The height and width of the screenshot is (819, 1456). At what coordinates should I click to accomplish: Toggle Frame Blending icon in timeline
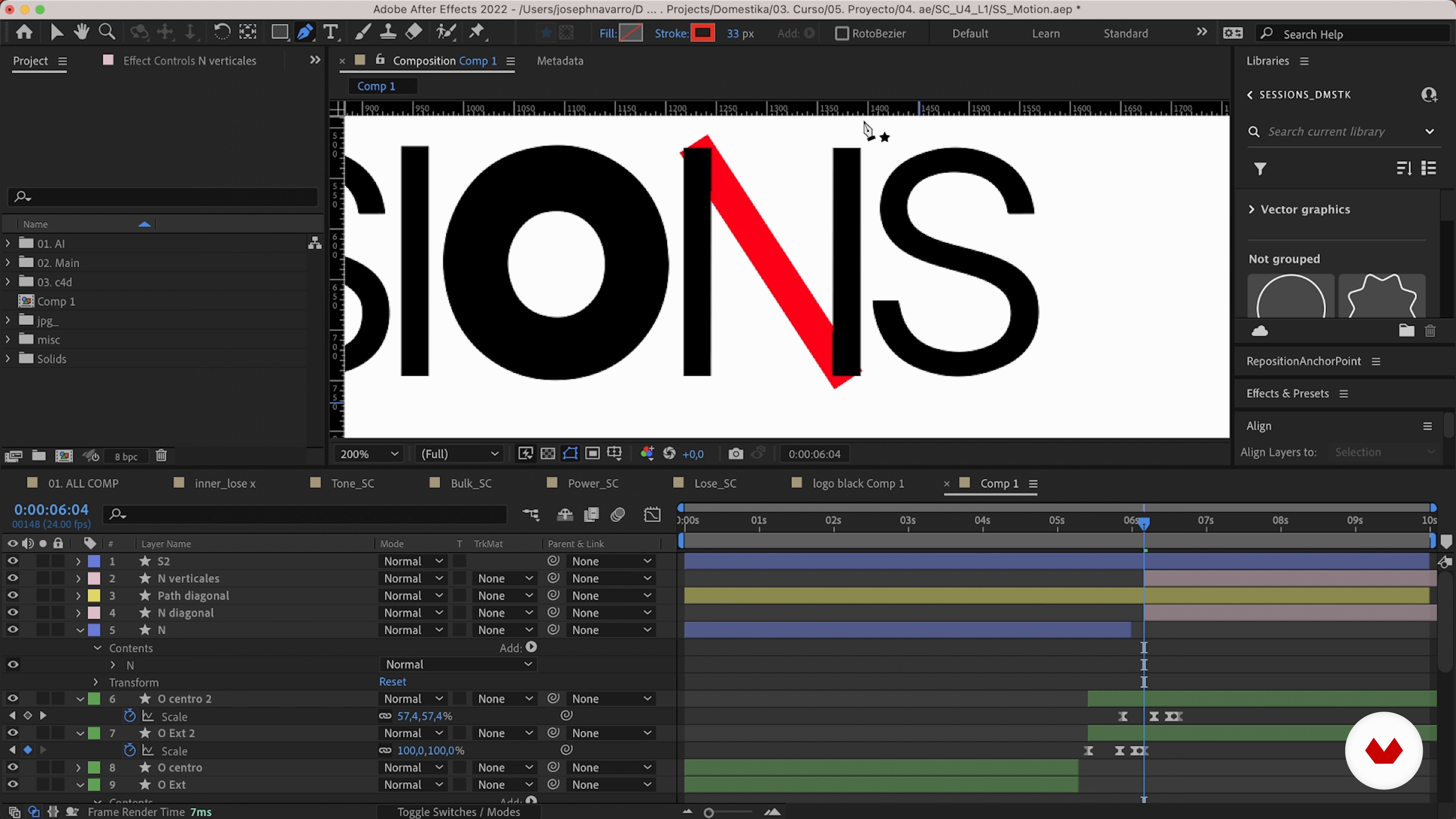click(x=592, y=515)
